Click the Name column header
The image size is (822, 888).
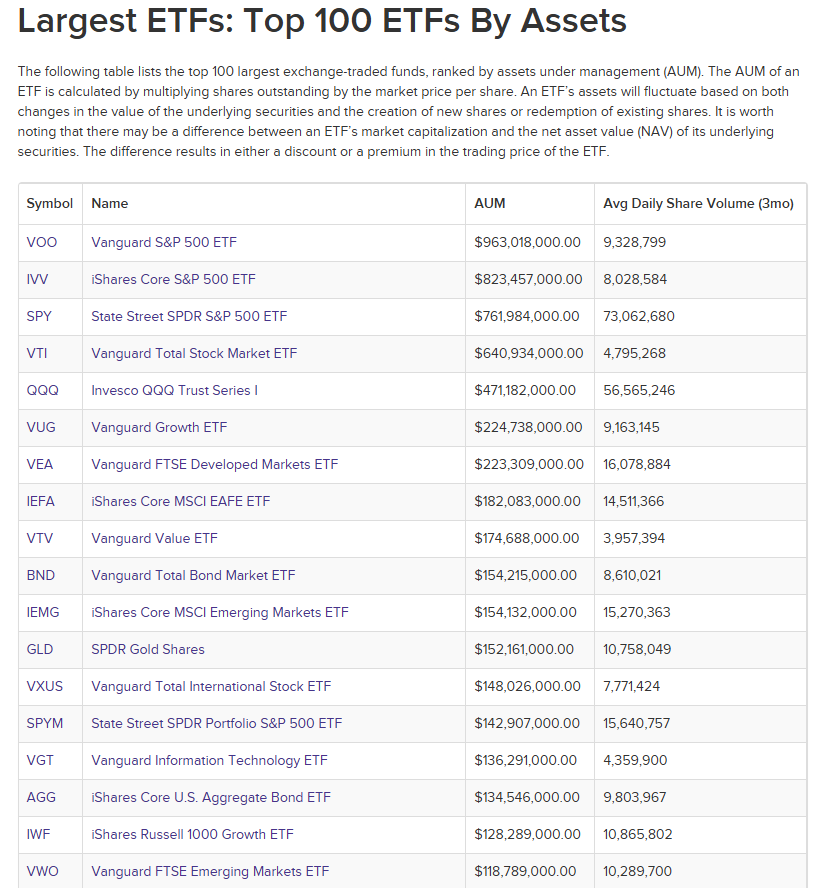110,203
